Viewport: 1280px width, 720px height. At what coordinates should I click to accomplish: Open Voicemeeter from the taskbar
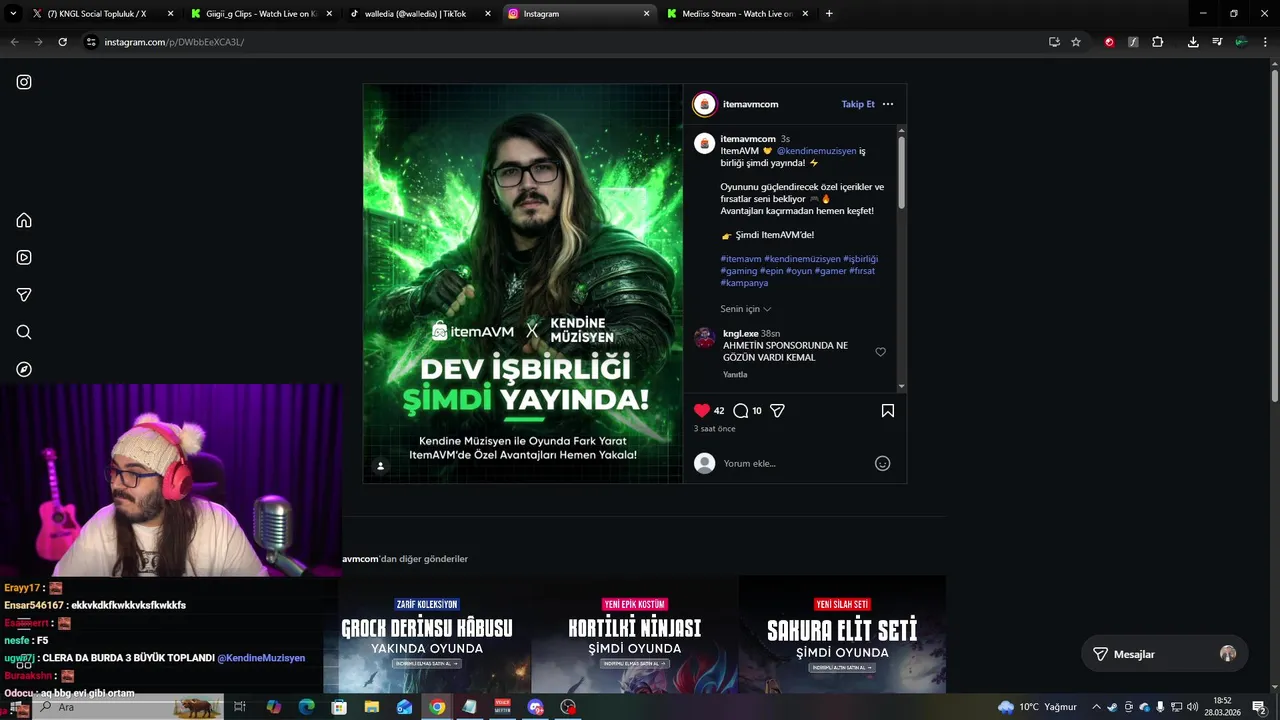click(502, 707)
